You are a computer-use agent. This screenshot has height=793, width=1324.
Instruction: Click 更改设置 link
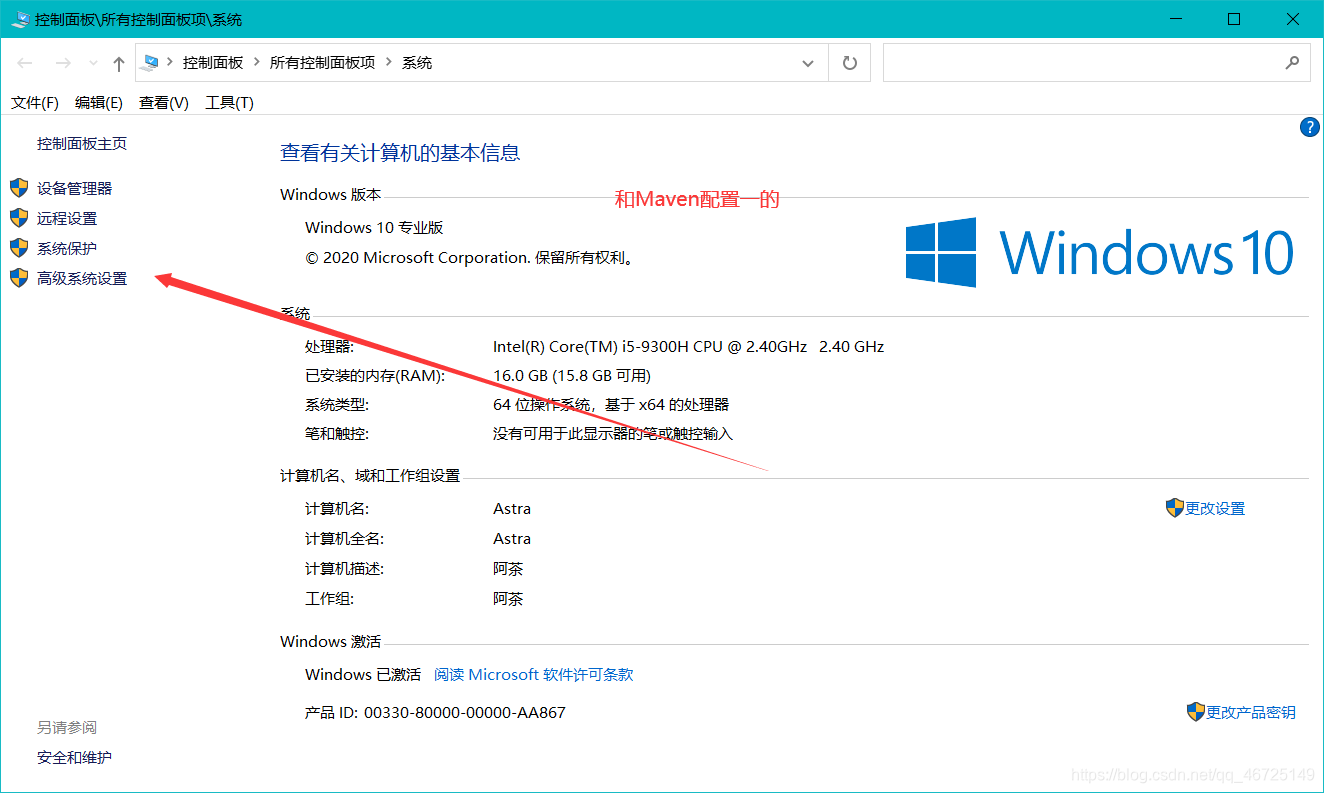coord(1215,508)
